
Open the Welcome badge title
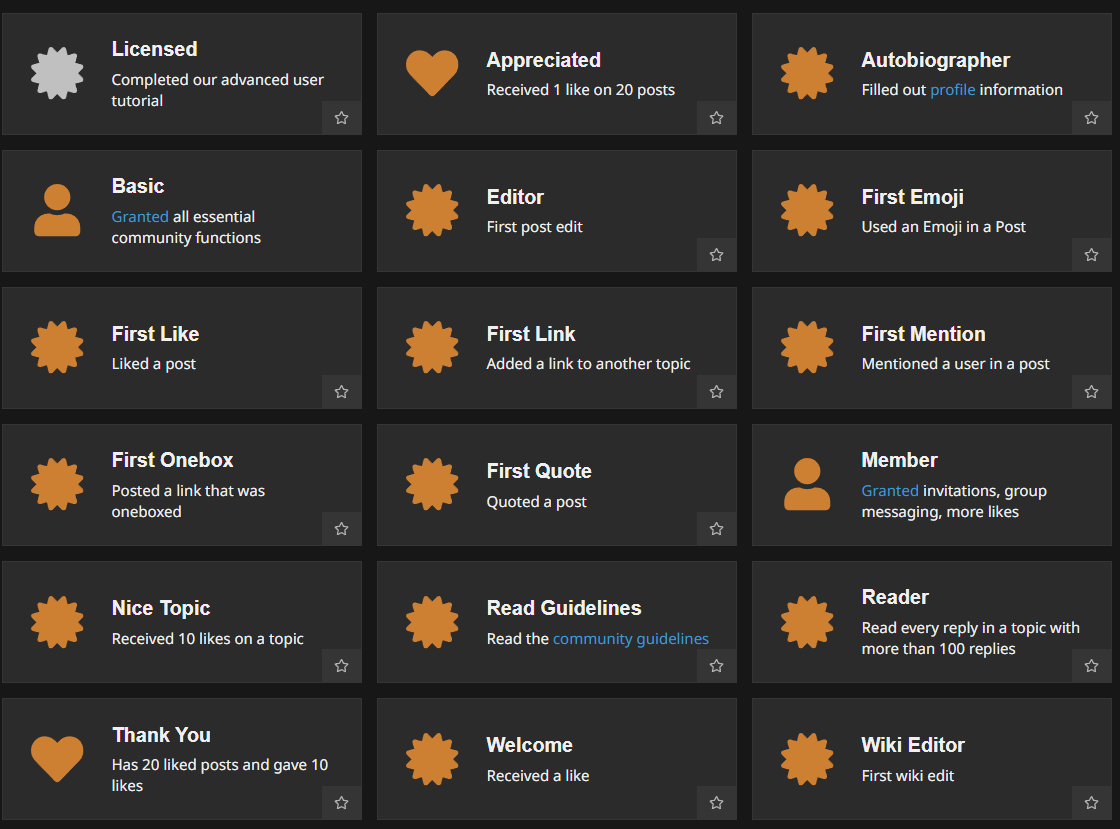point(529,745)
